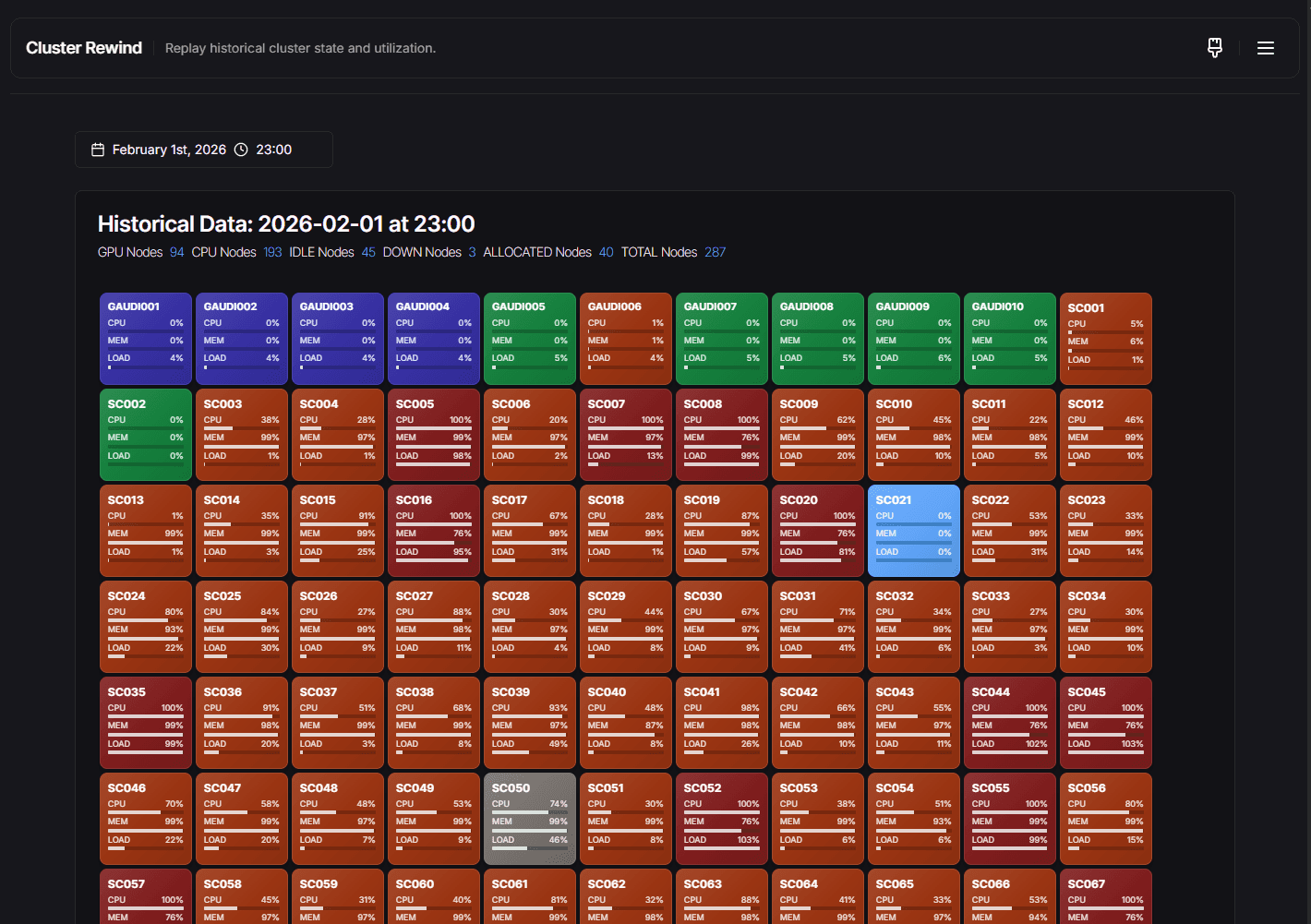The width and height of the screenshot is (1311, 924).
Task: Select the light blue SC021 node tile
Action: pos(914,531)
